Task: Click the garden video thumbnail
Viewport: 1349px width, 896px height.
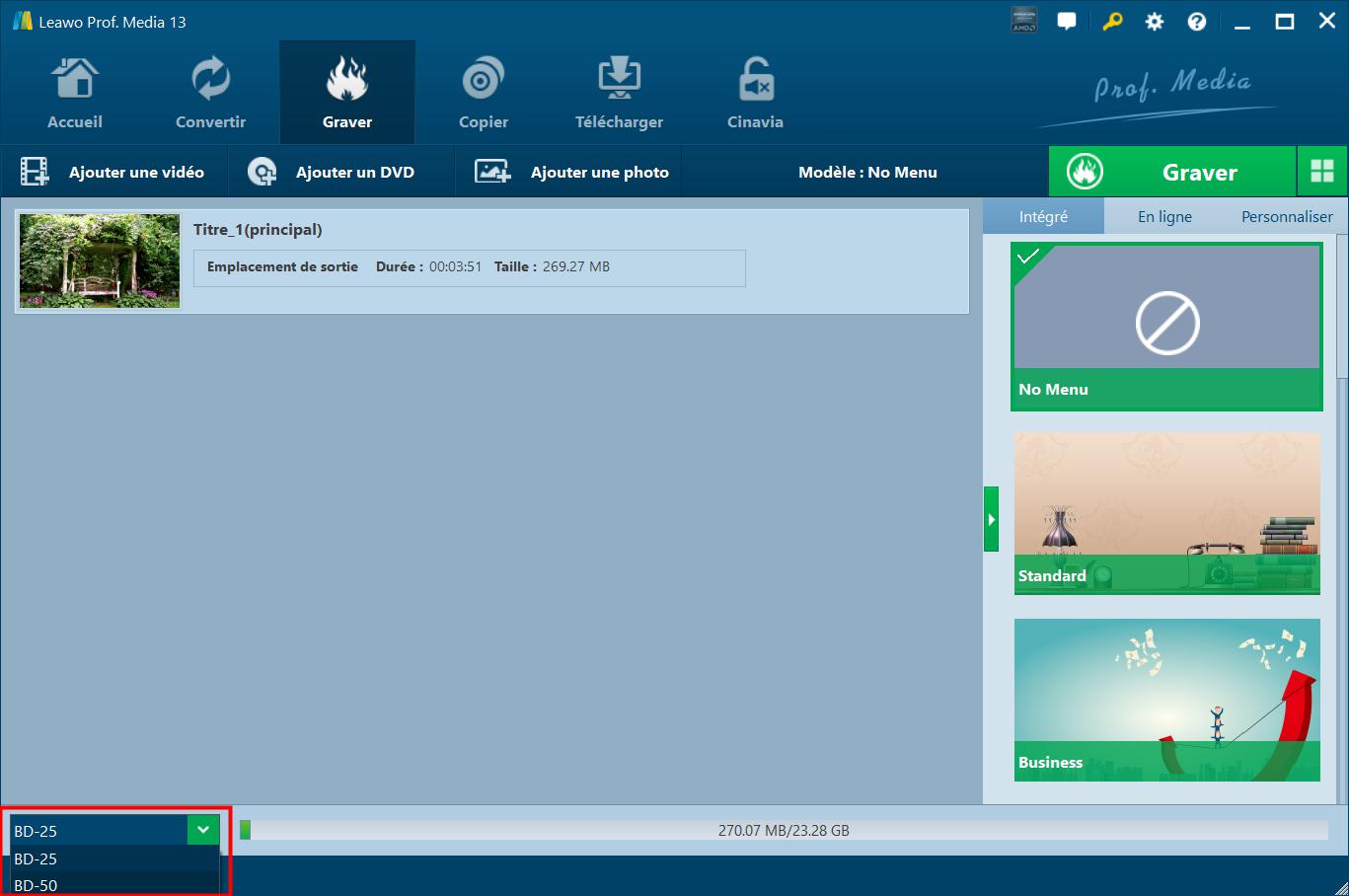Action: (x=100, y=261)
